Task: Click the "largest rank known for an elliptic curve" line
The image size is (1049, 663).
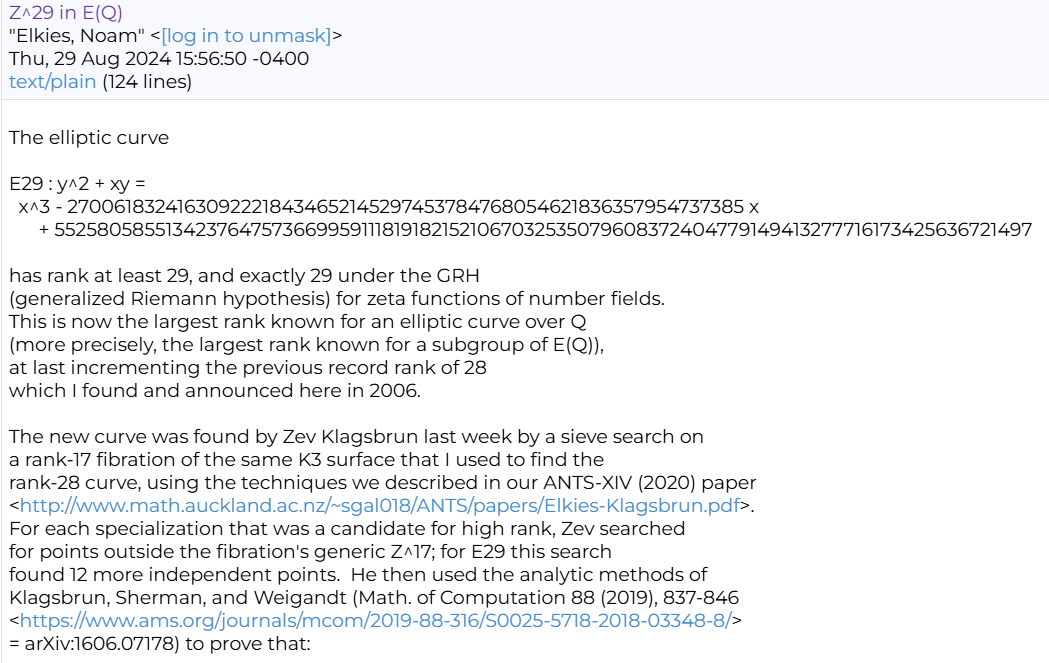Action: click(x=297, y=321)
